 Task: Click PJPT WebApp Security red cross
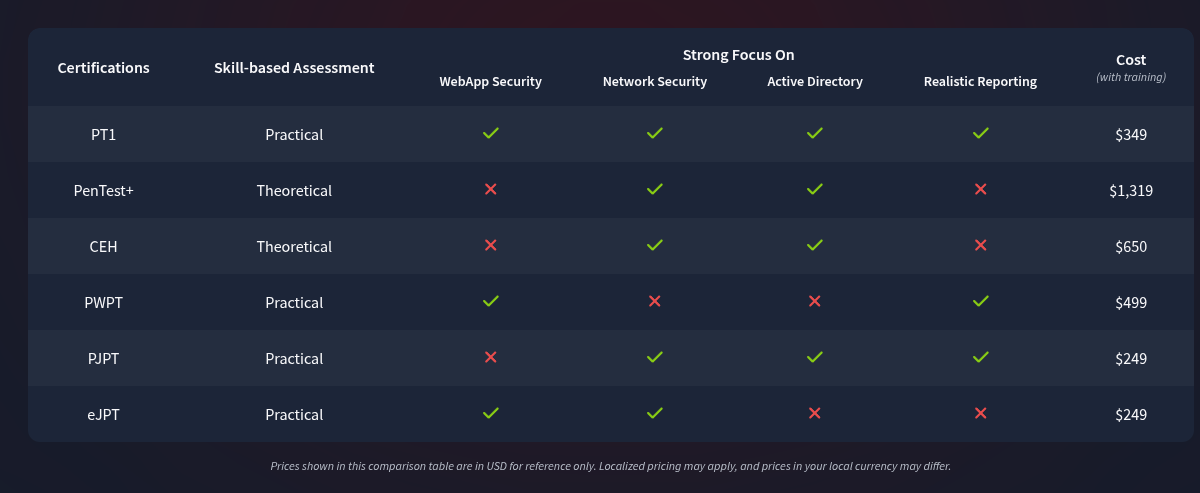(x=490, y=357)
